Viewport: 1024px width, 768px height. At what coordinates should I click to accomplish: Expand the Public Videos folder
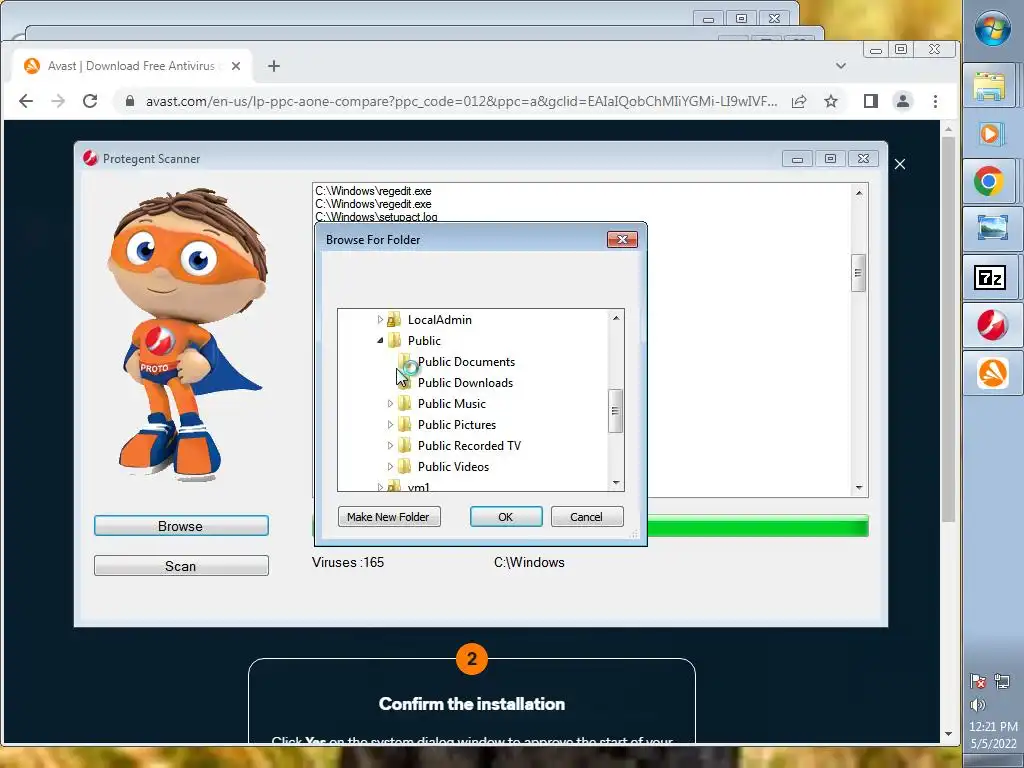390,466
